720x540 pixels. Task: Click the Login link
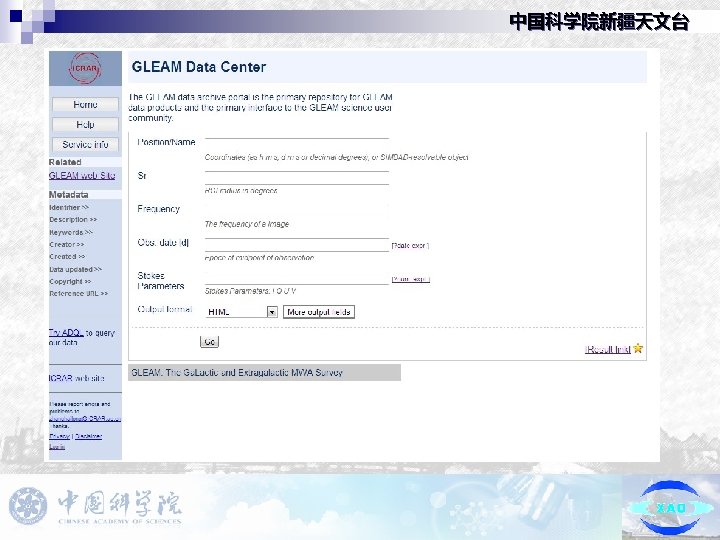(x=57, y=447)
